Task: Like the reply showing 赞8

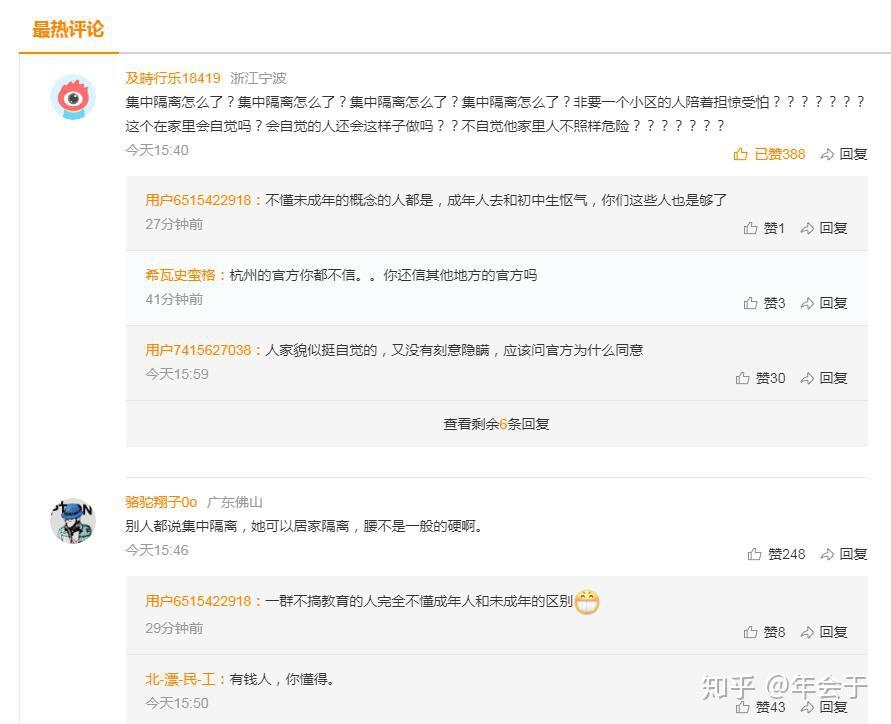Action: pyautogui.click(x=764, y=632)
